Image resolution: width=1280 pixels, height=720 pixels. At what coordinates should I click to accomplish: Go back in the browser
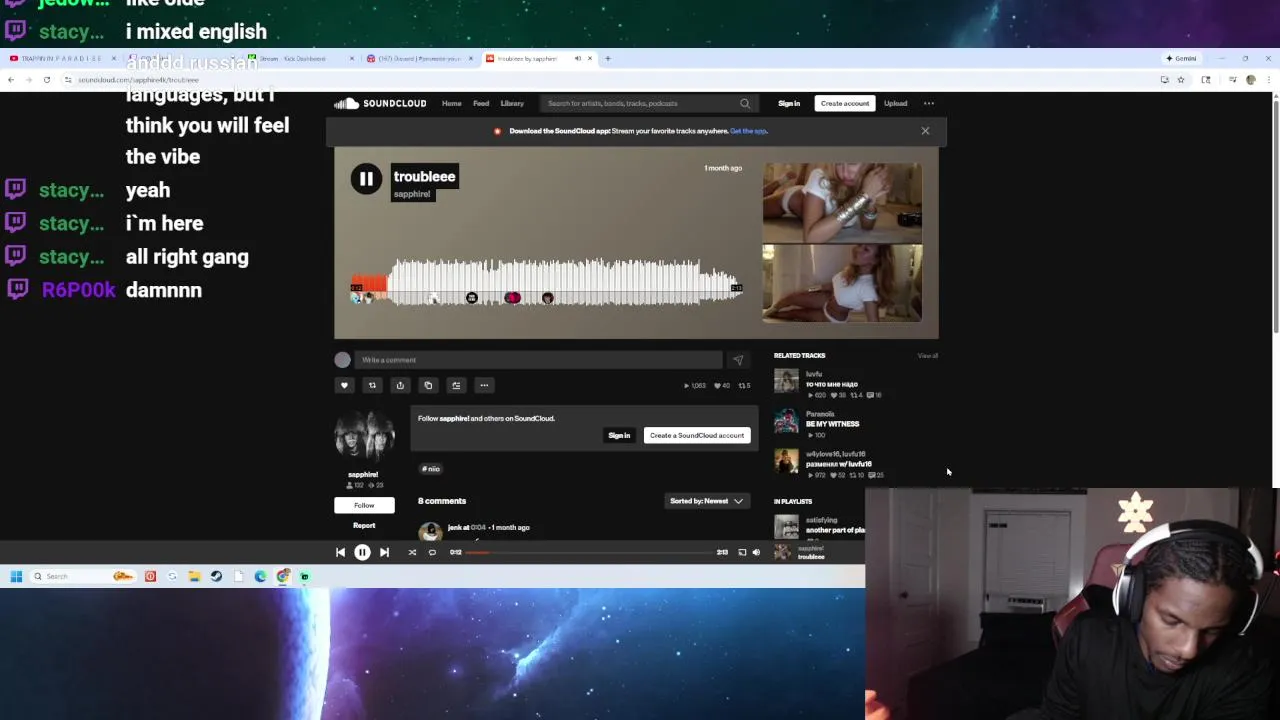coord(11,80)
